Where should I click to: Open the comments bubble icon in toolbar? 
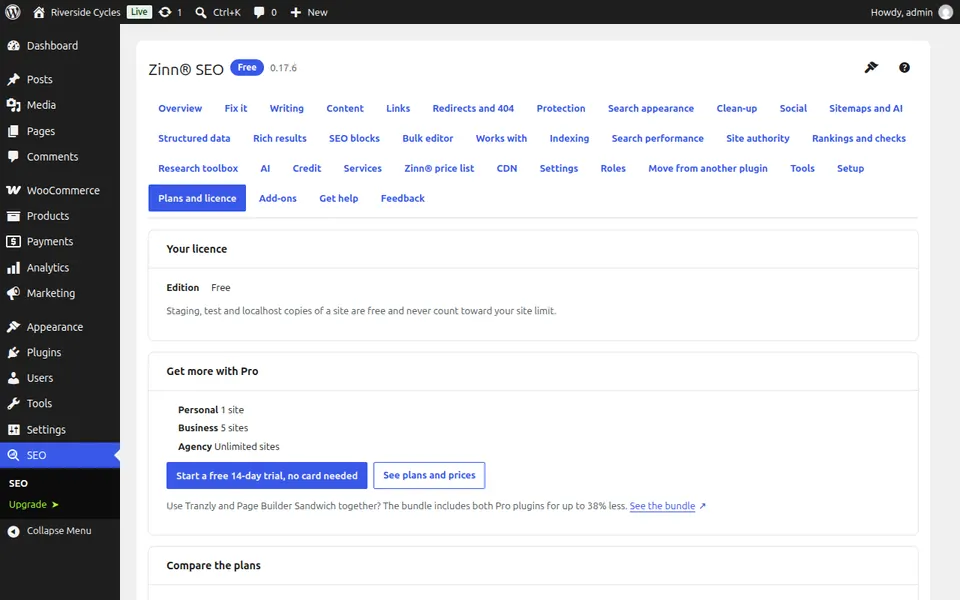pyautogui.click(x=259, y=12)
